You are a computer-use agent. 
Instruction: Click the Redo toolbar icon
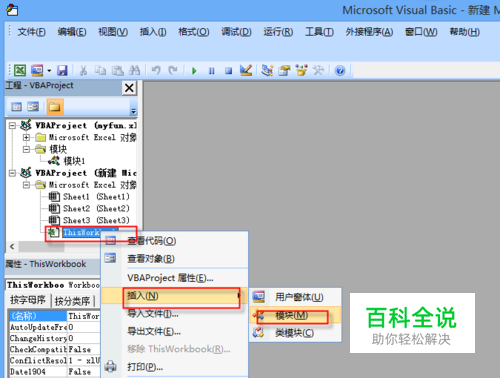[x=173, y=70]
